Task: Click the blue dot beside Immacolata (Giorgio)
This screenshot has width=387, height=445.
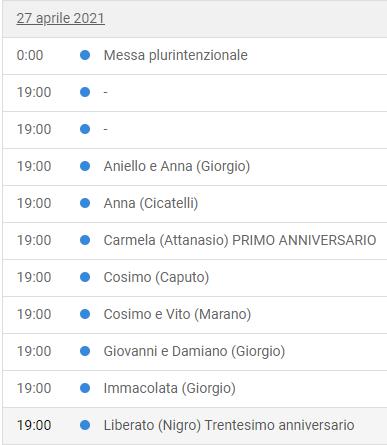Action: coord(85,388)
